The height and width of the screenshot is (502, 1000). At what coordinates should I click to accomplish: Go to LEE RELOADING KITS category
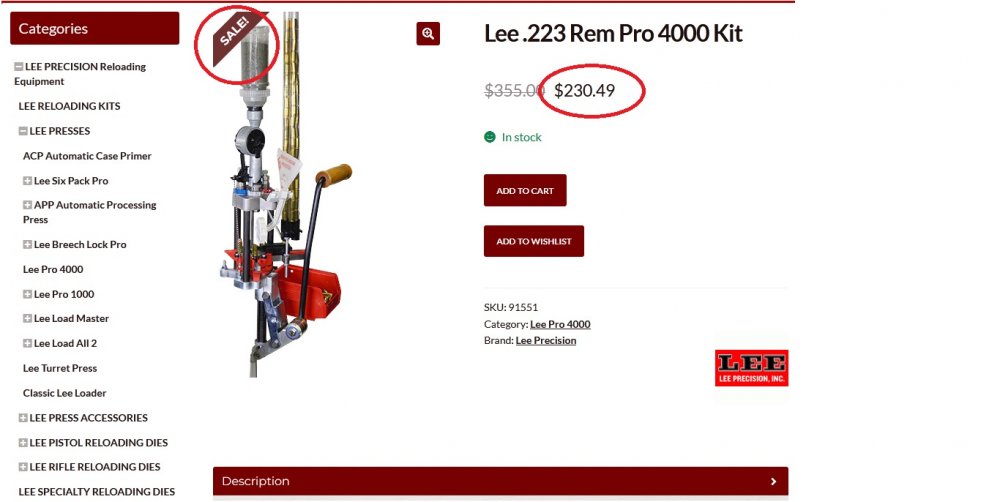click(x=70, y=106)
